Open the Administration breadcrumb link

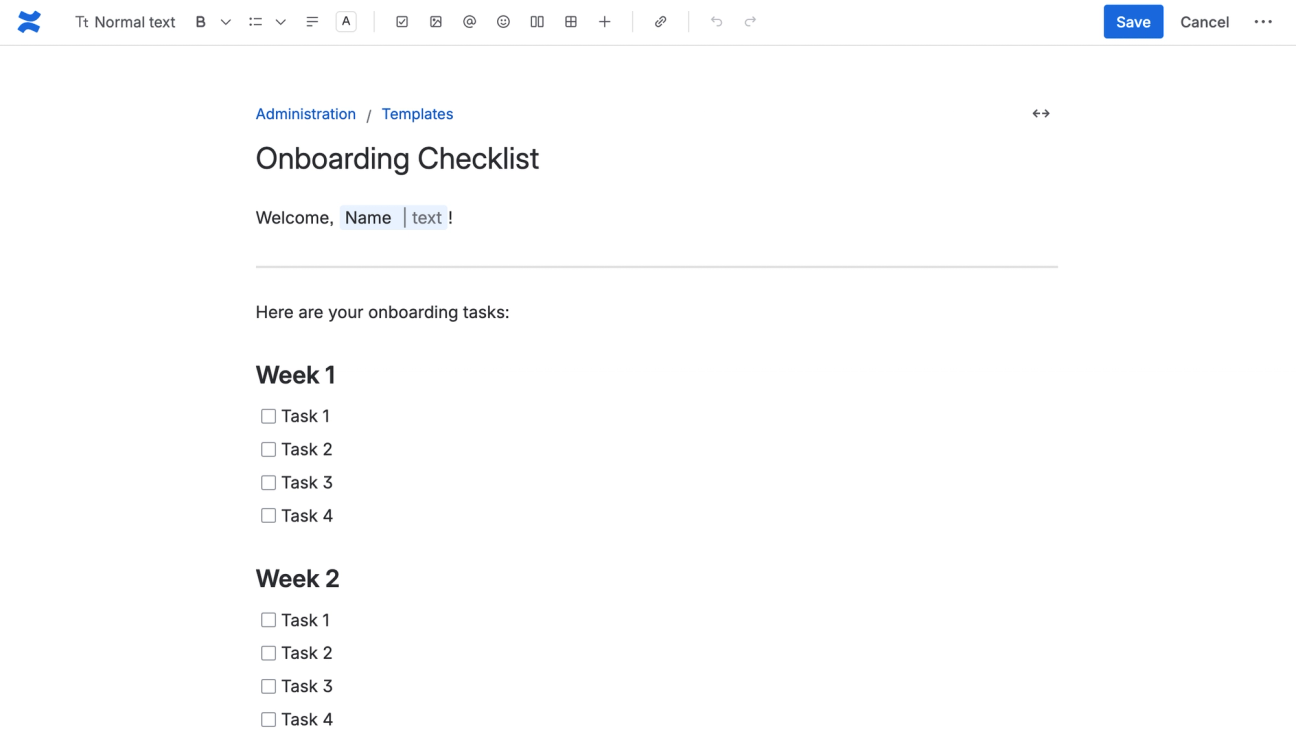pyautogui.click(x=305, y=113)
